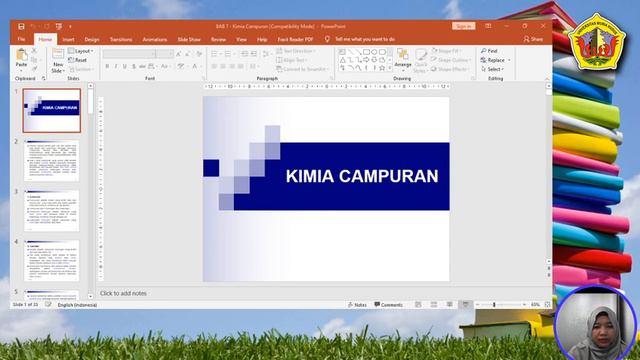640x360 pixels.
Task: Open Comments pane from status bar
Action: pyautogui.click(x=389, y=305)
